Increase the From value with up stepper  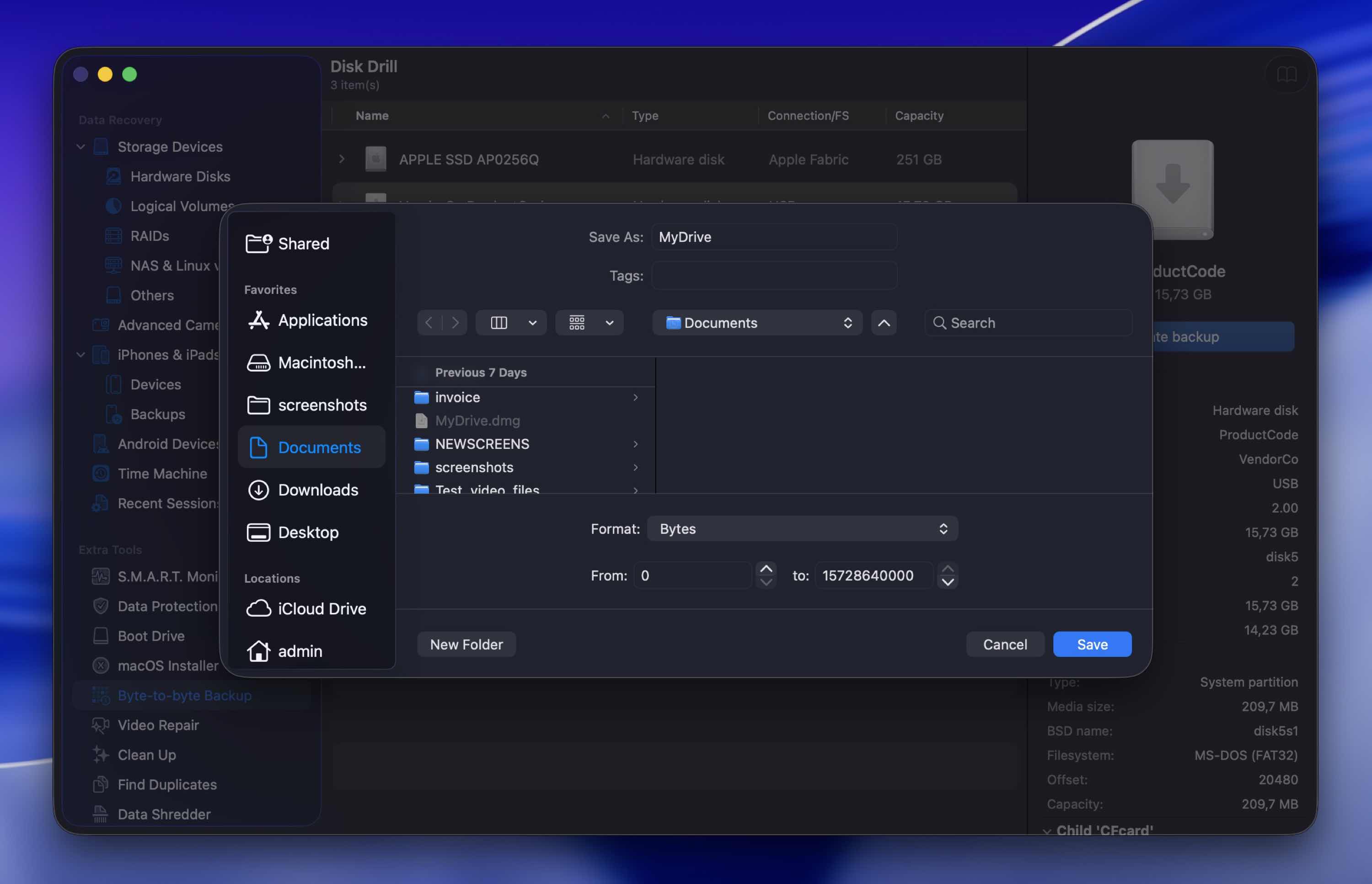click(x=766, y=568)
